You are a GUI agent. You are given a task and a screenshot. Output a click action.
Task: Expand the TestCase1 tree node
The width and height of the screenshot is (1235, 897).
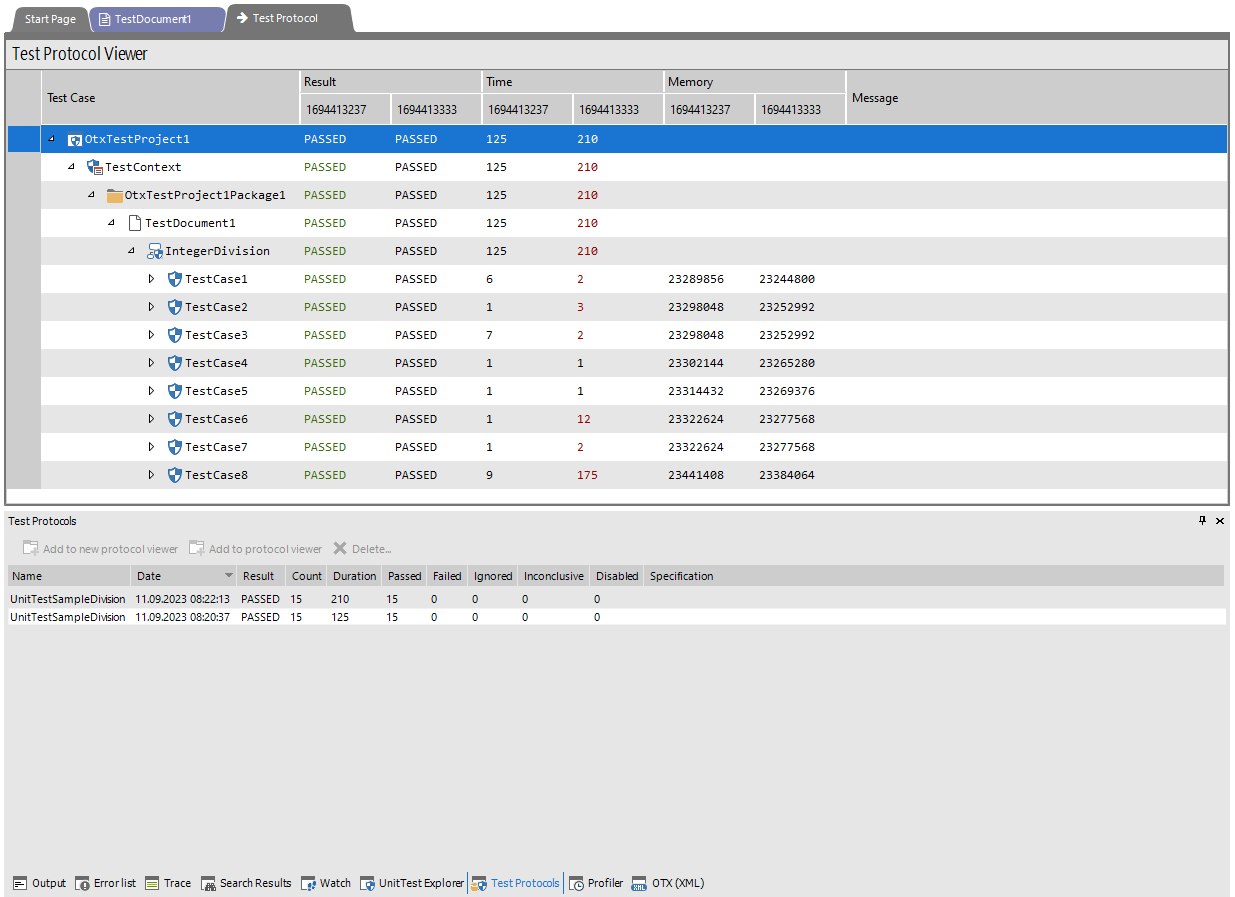tap(152, 279)
